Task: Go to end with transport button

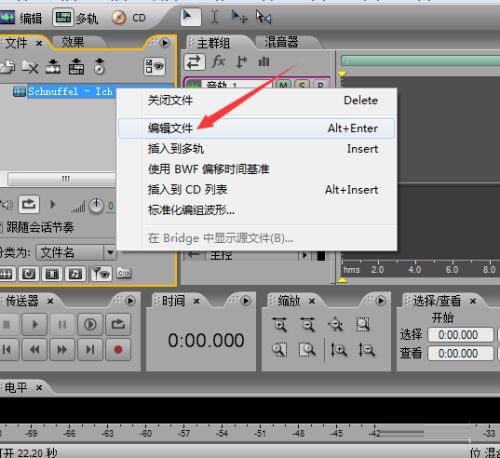Action: coord(90,350)
